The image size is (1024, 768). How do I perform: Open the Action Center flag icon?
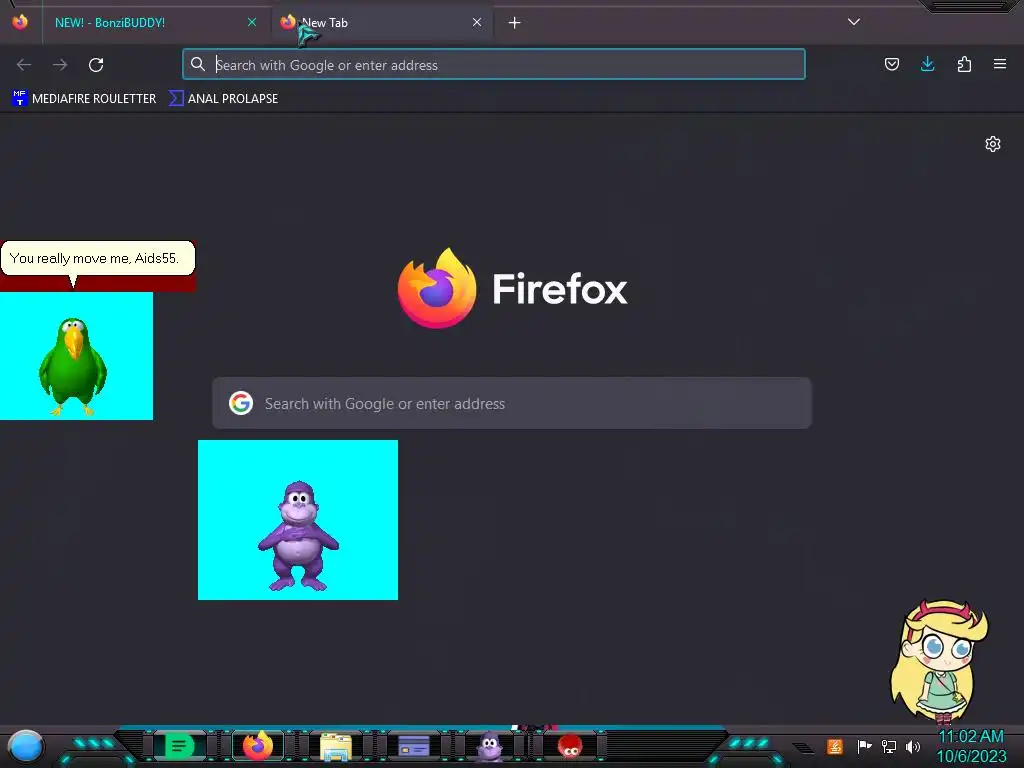[x=864, y=746]
